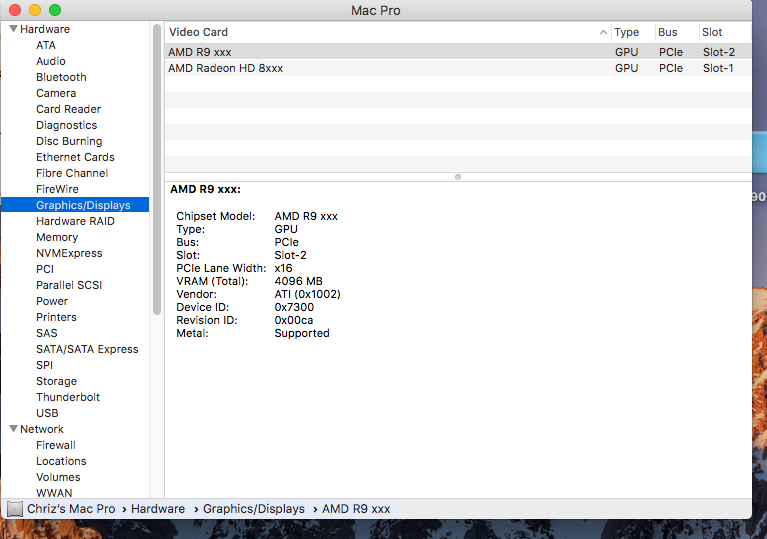Select Diagnostics in the sidebar
This screenshot has height=539, width=767.
click(67, 125)
